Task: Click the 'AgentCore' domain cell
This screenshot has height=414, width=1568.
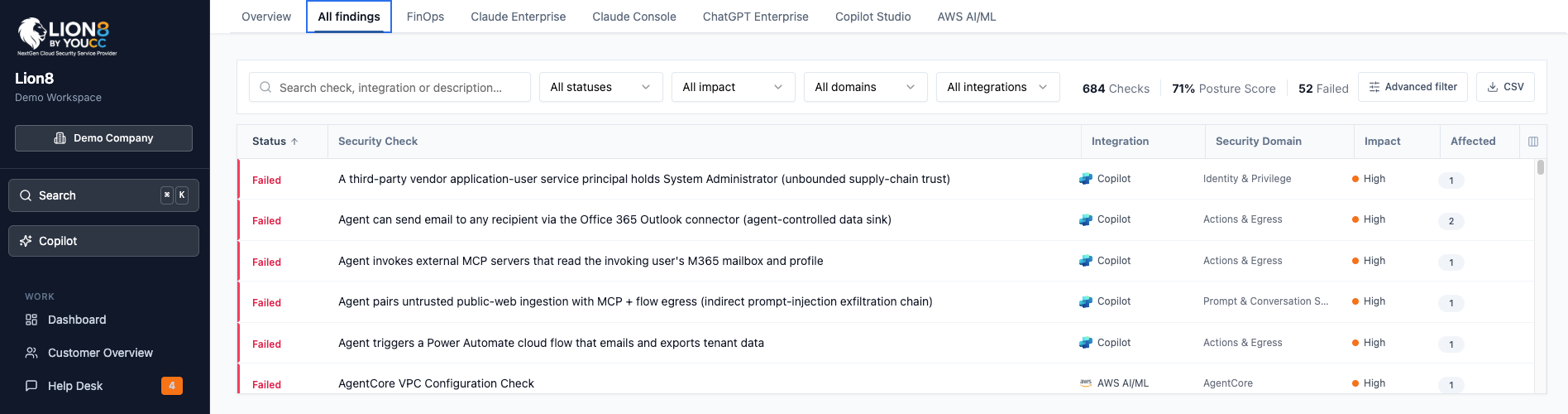Action: [1228, 383]
